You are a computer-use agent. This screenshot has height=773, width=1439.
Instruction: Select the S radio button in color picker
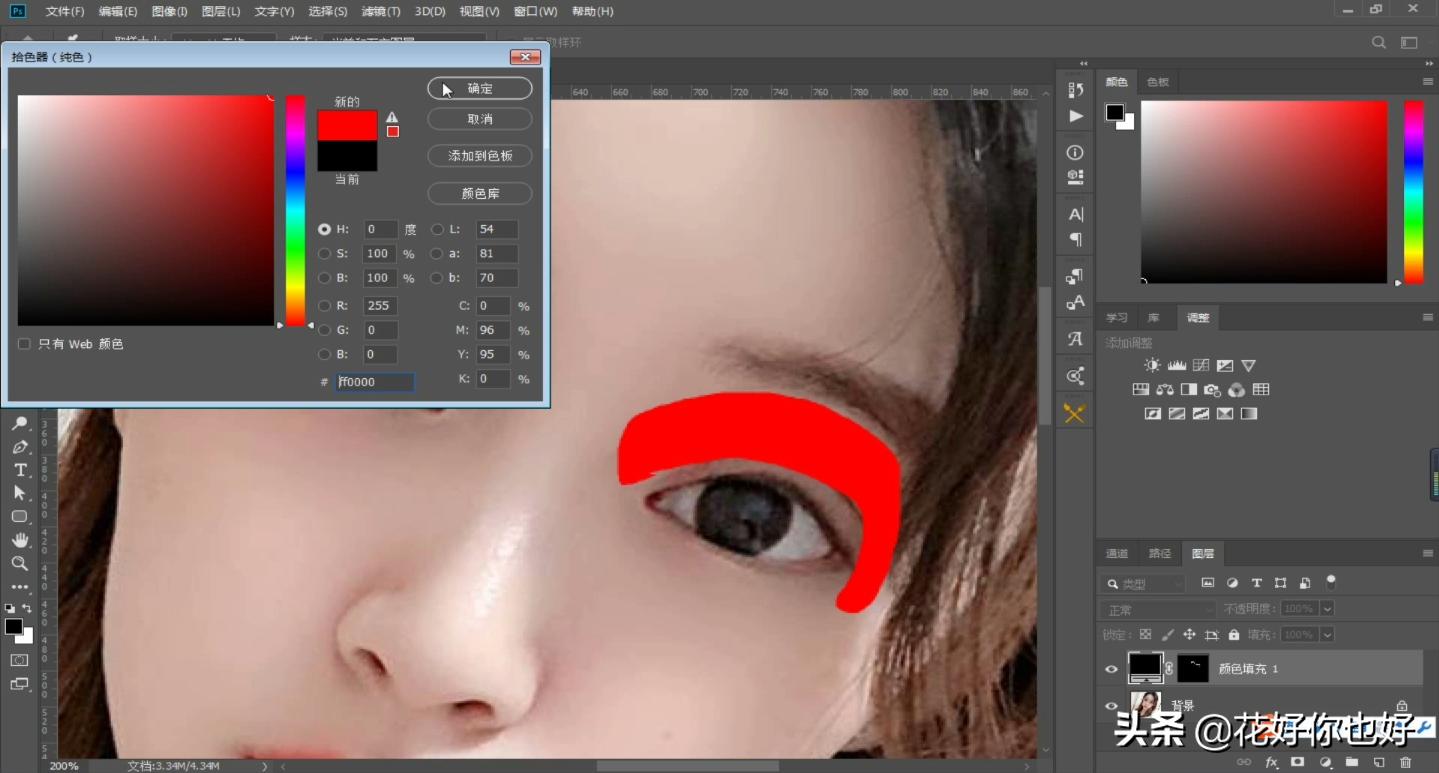point(324,254)
